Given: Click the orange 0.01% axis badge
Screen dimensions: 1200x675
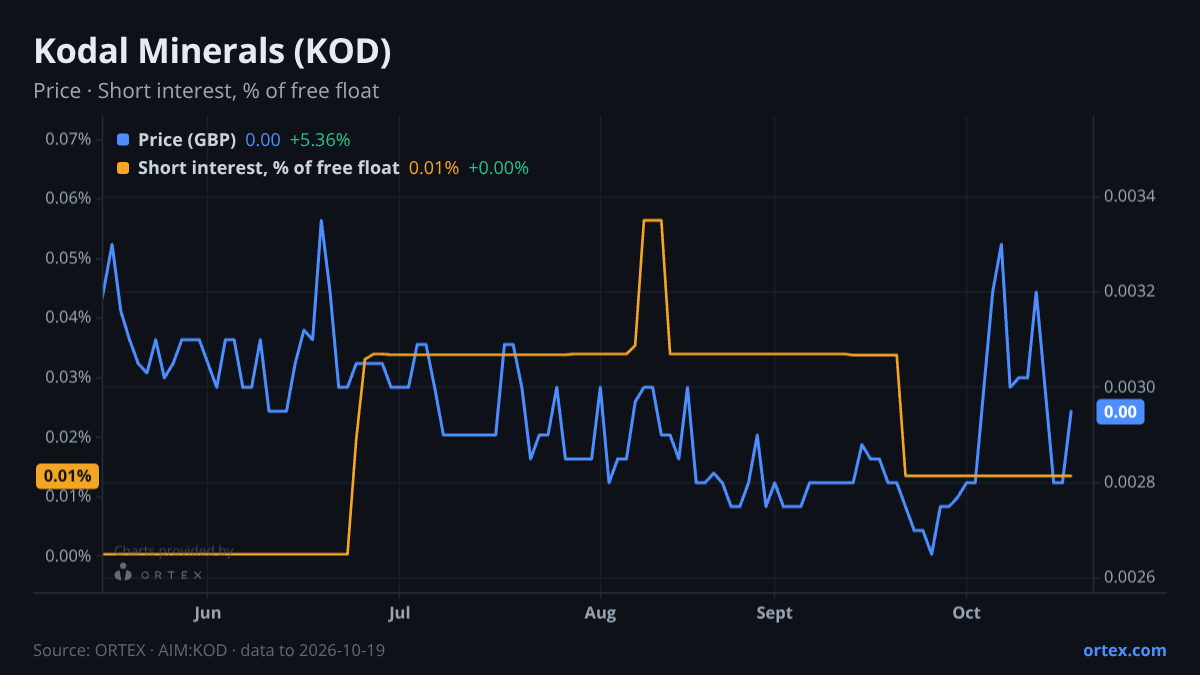Looking at the screenshot, I should (68, 476).
